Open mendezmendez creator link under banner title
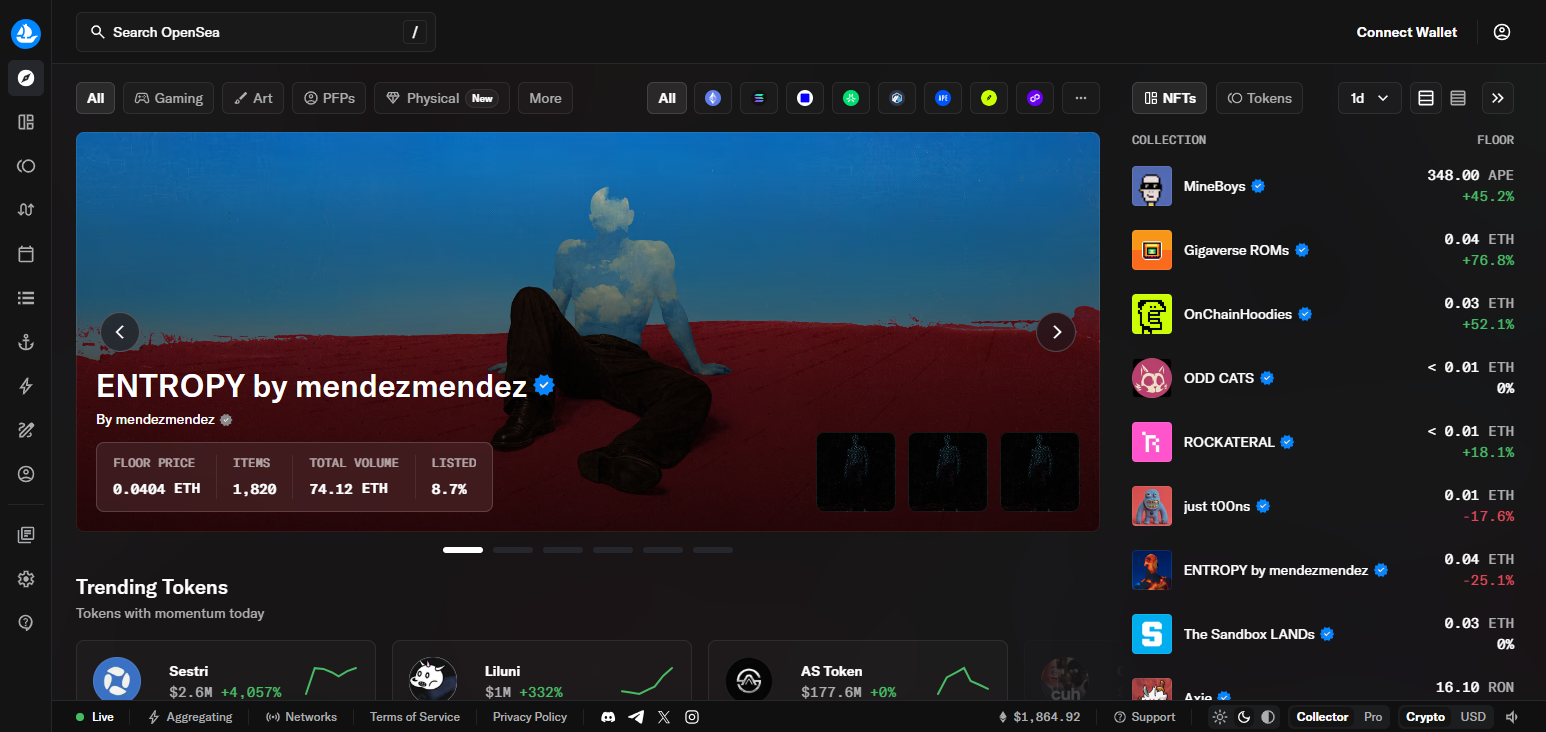This screenshot has width=1546, height=732. pyautogui.click(x=165, y=419)
